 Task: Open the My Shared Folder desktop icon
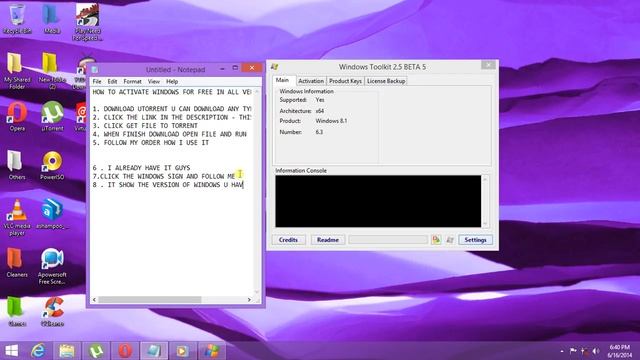pos(17,71)
